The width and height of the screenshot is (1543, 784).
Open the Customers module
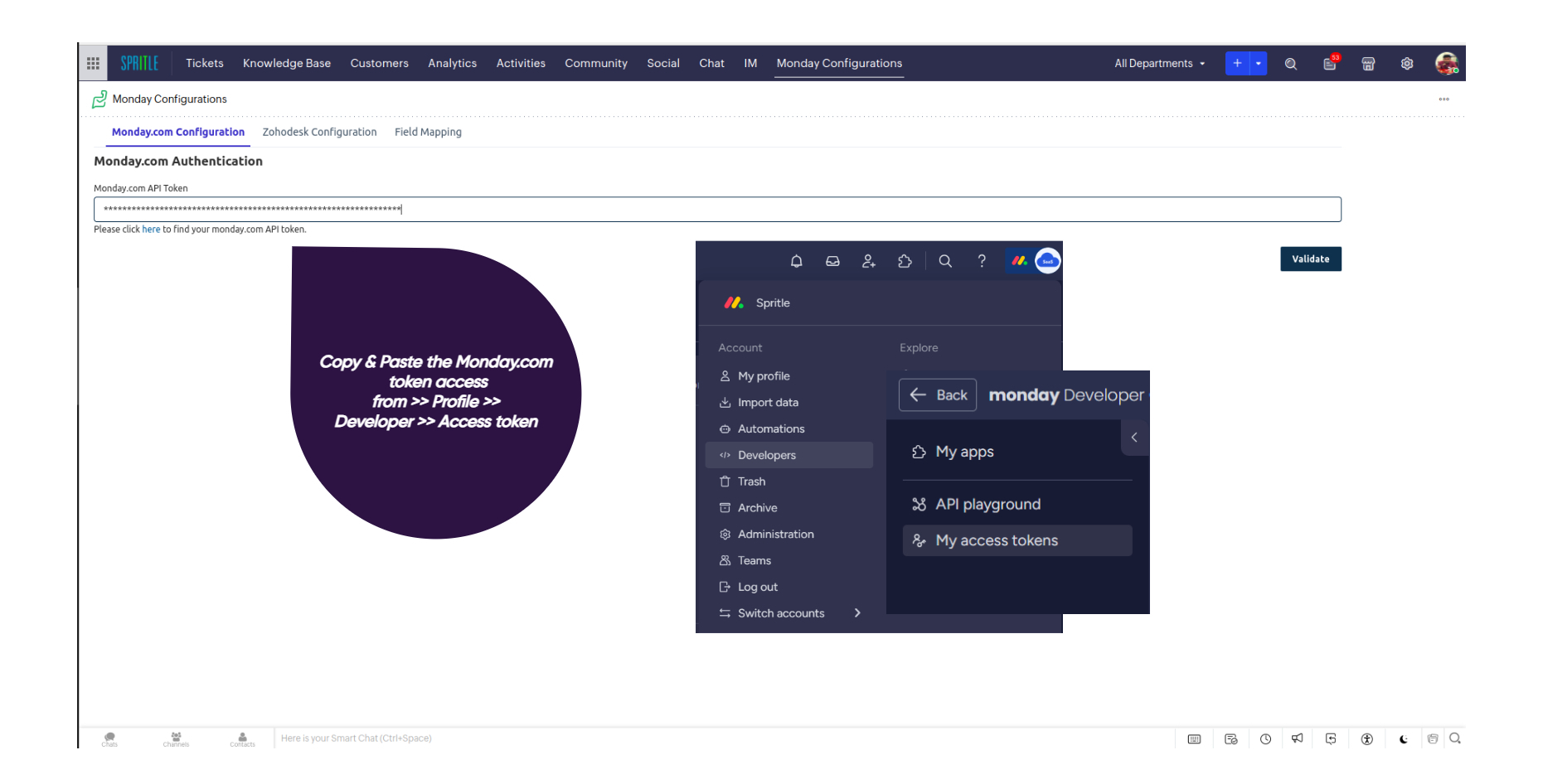(x=379, y=63)
